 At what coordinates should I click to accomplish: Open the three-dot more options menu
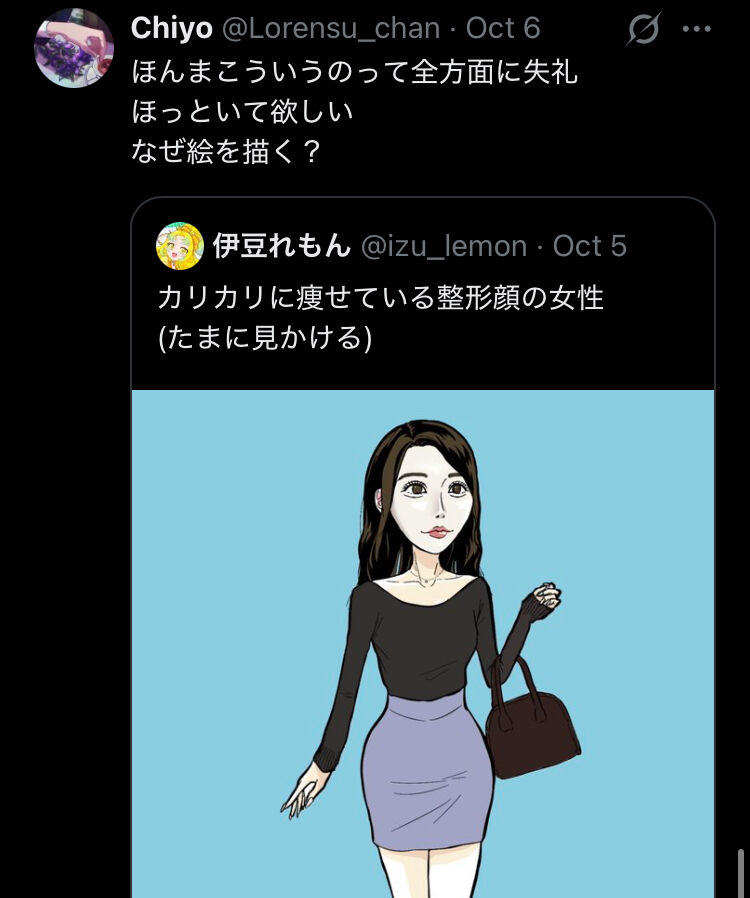pyautogui.click(x=697, y=29)
